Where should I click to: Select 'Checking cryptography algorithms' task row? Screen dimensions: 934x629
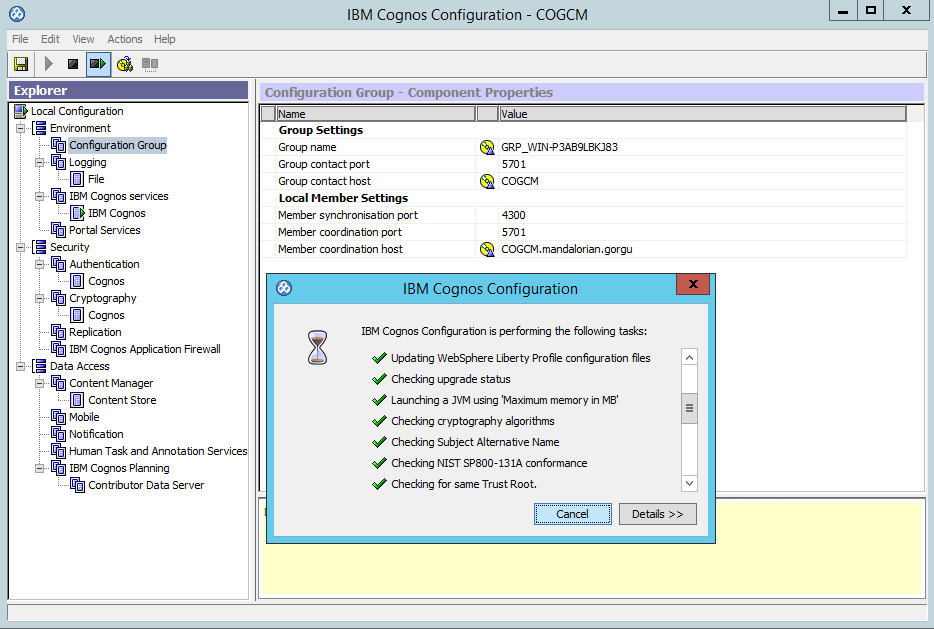pos(472,421)
